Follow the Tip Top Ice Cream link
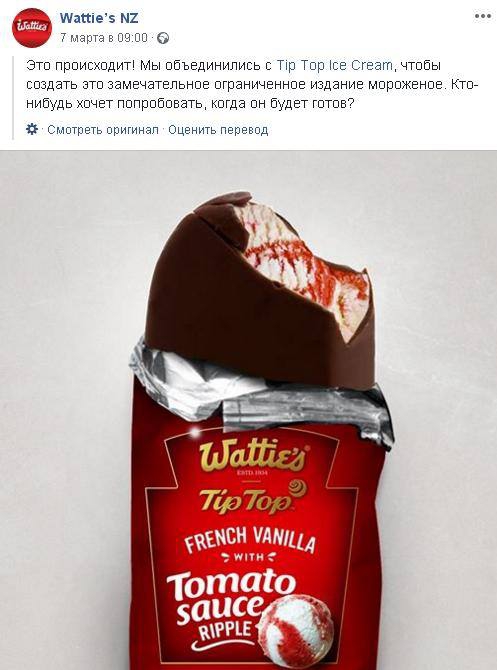 (x=335, y=65)
